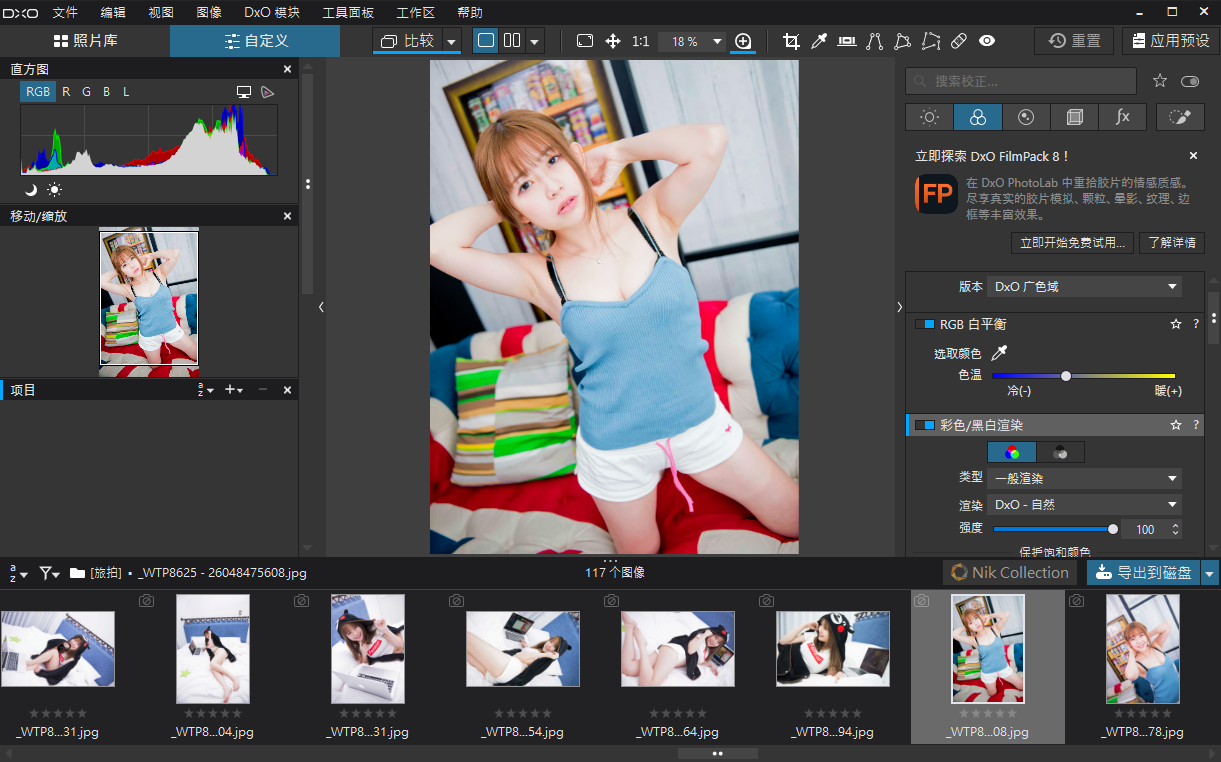Click the 导出到磁盘 button

[x=1142, y=573]
